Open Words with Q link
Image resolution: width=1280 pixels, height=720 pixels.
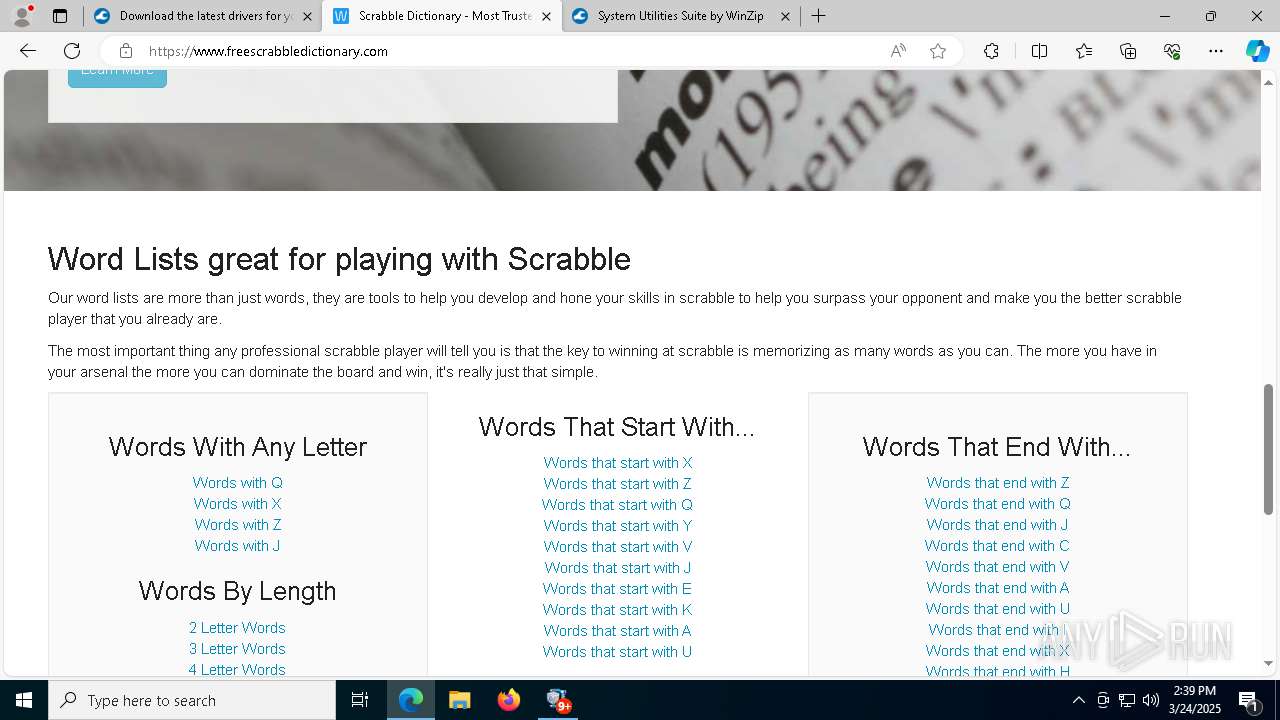click(x=238, y=483)
